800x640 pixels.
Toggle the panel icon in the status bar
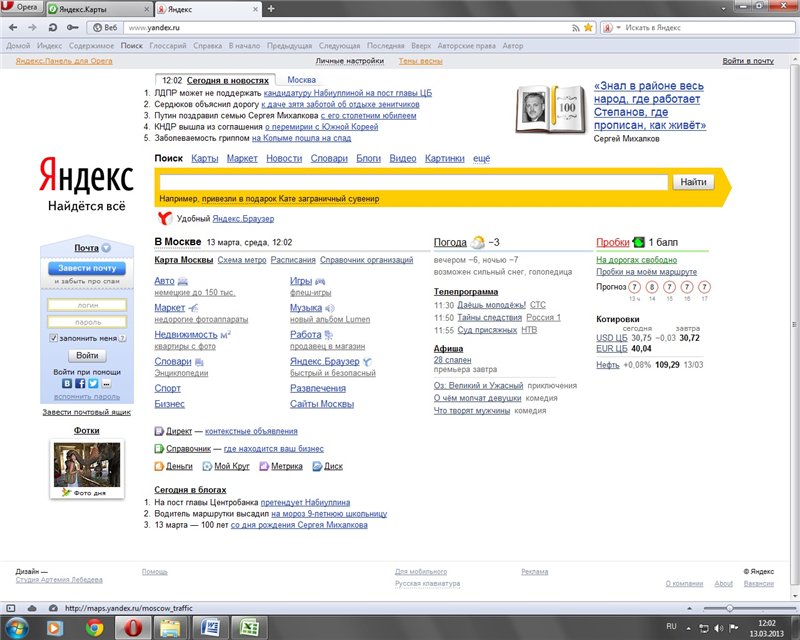(11, 608)
